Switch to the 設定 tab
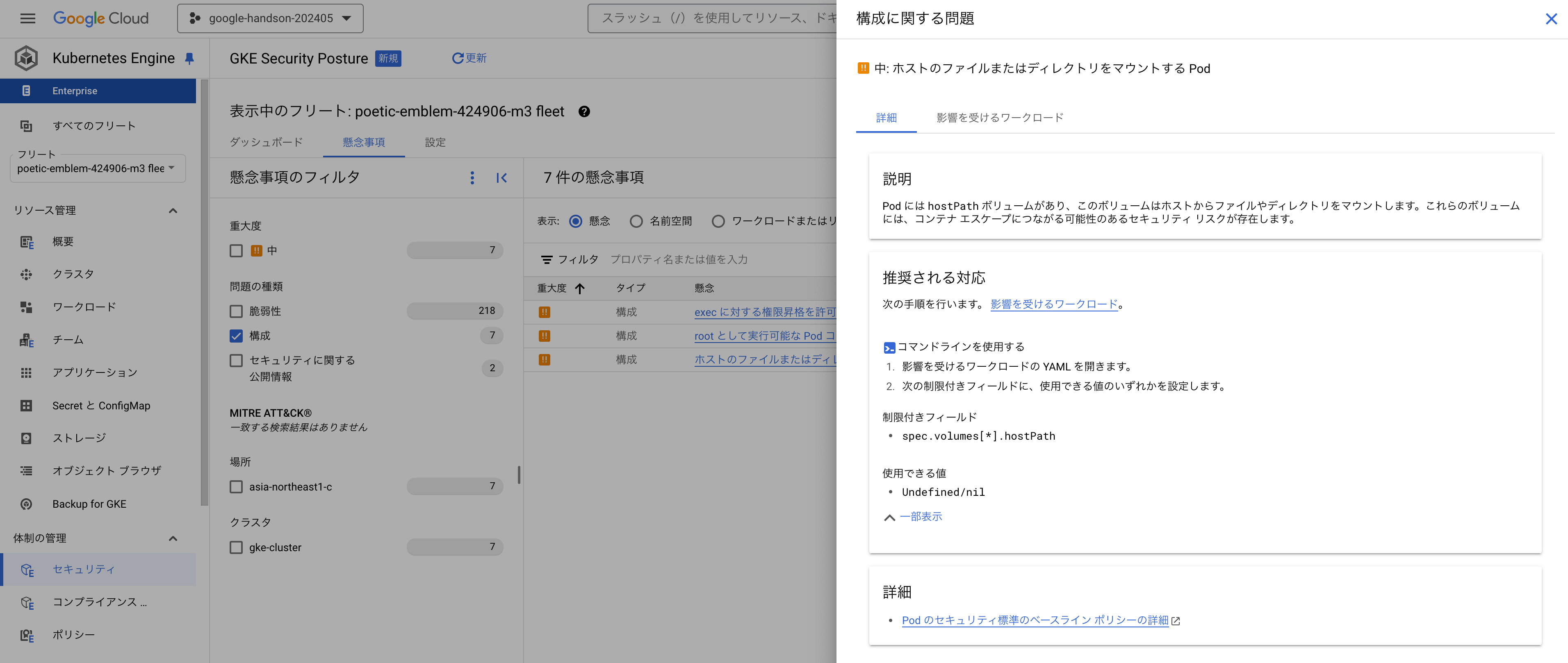The width and height of the screenshot is (1568, 663). 435,142
